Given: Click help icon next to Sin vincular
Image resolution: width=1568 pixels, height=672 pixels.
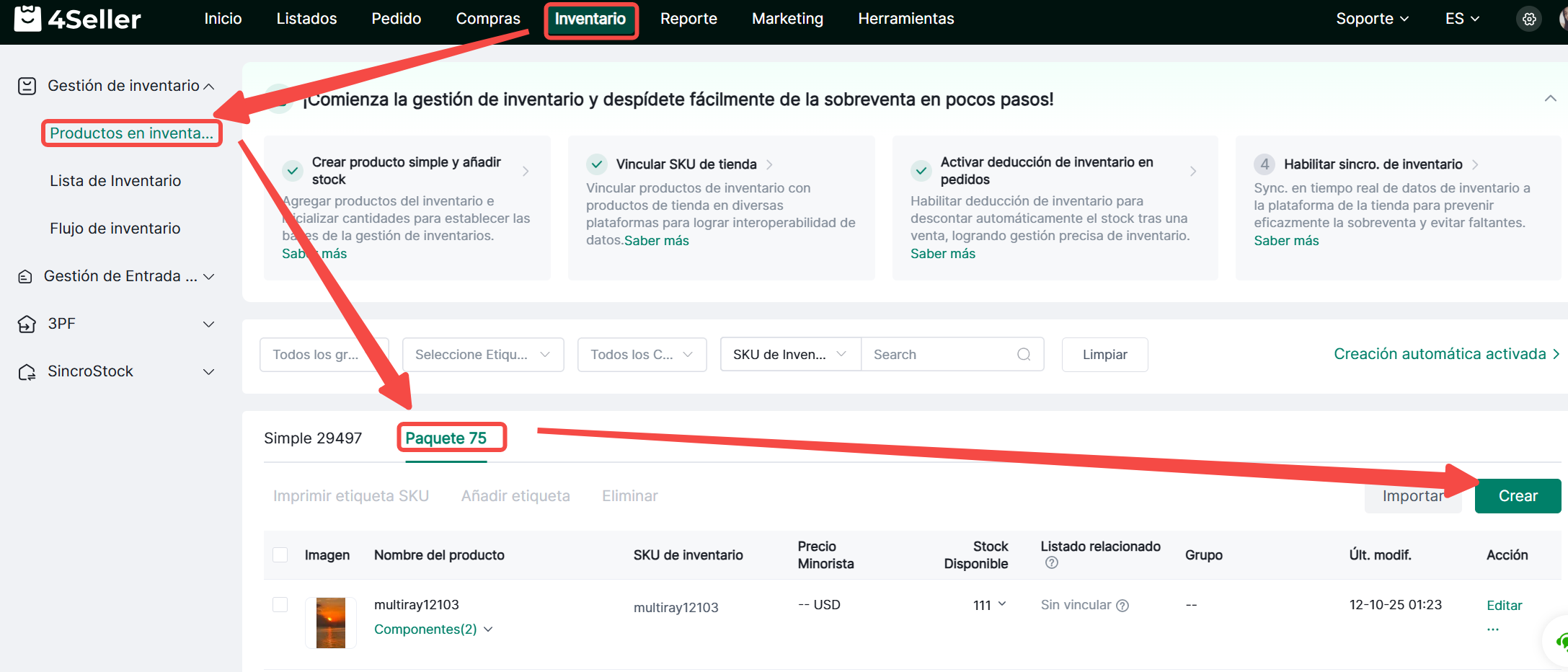Looking at the screenshot, I should click(x=1122, y=606).
